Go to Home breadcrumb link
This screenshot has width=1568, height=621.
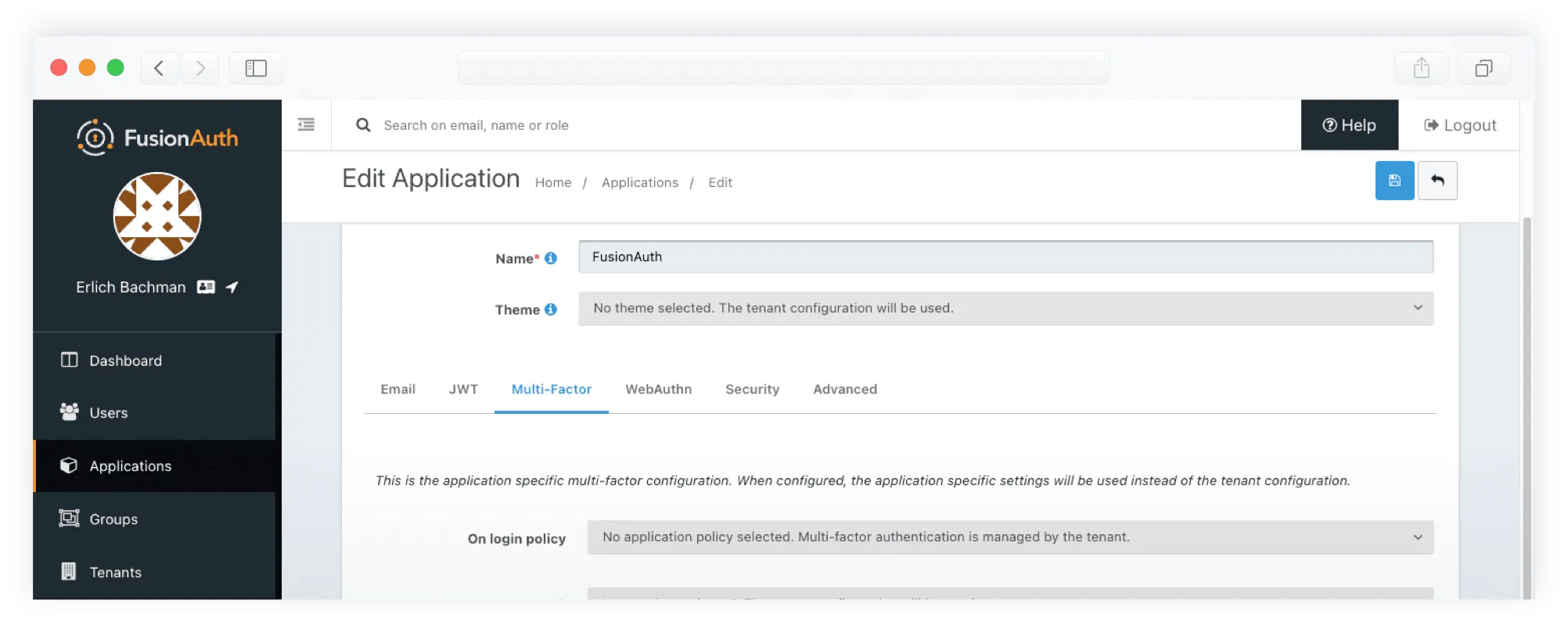553,182
